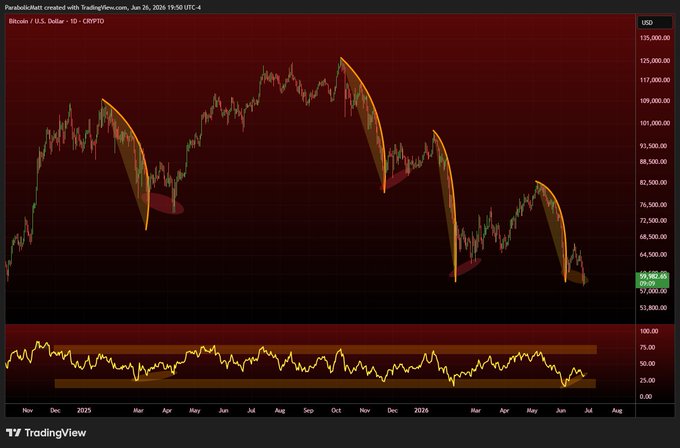Viewport: 680px width, 448px height.
Task: Click the 75.00 oscillator scale label
Action: pyautogui.click(x=647, y=348)
